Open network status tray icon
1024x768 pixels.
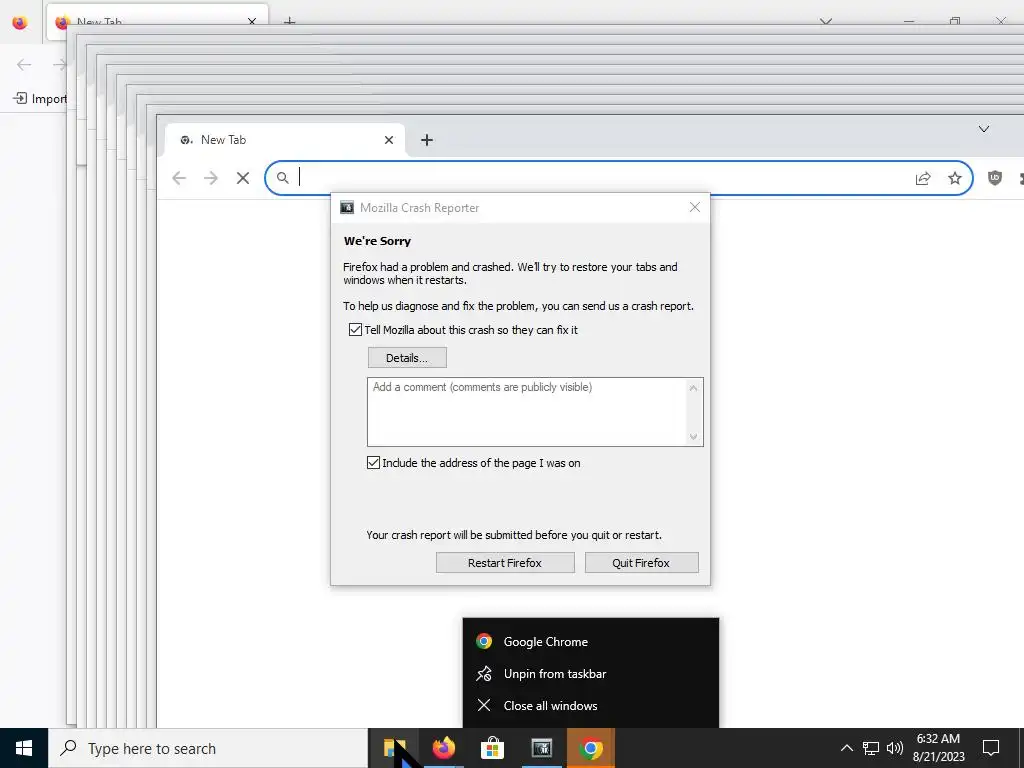[871, 748]
